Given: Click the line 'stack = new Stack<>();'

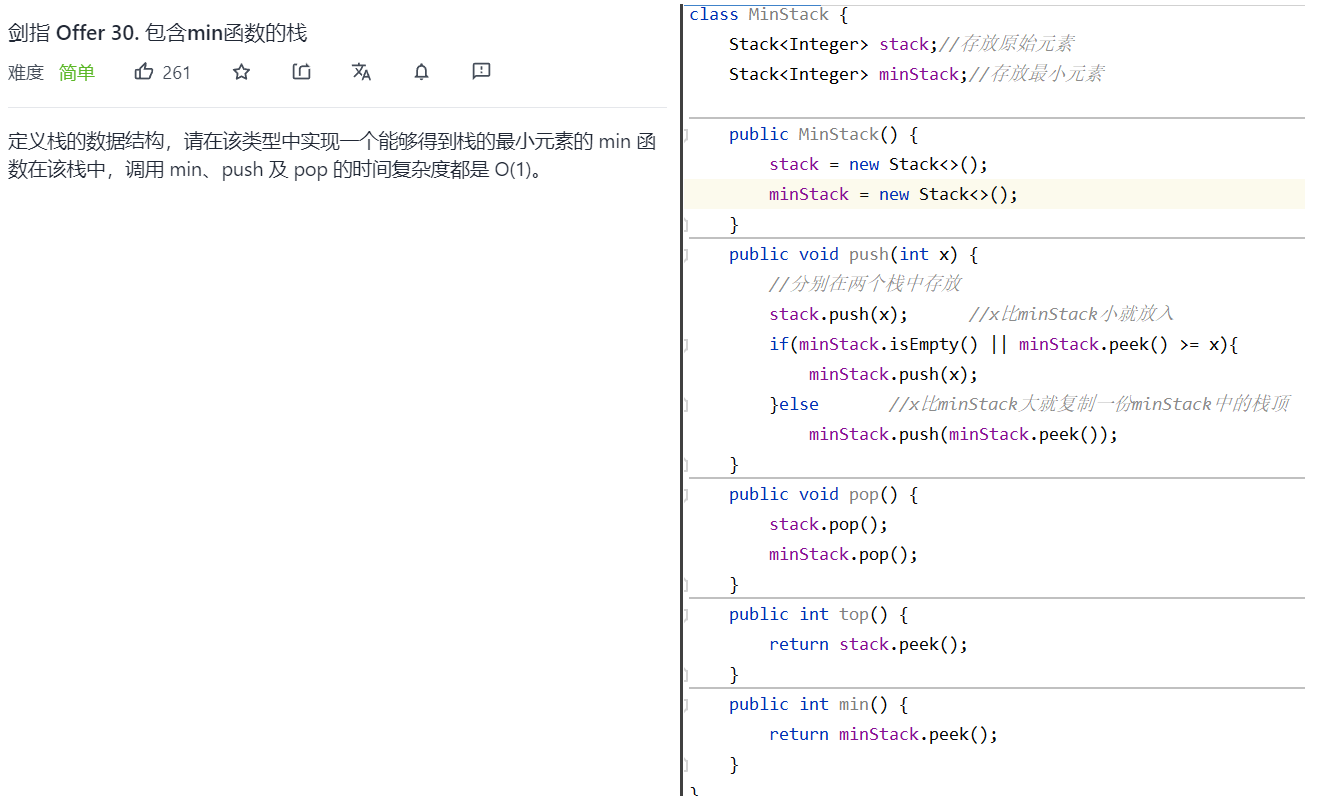Looking at the screenshot, I should click(x=879, y=164).
